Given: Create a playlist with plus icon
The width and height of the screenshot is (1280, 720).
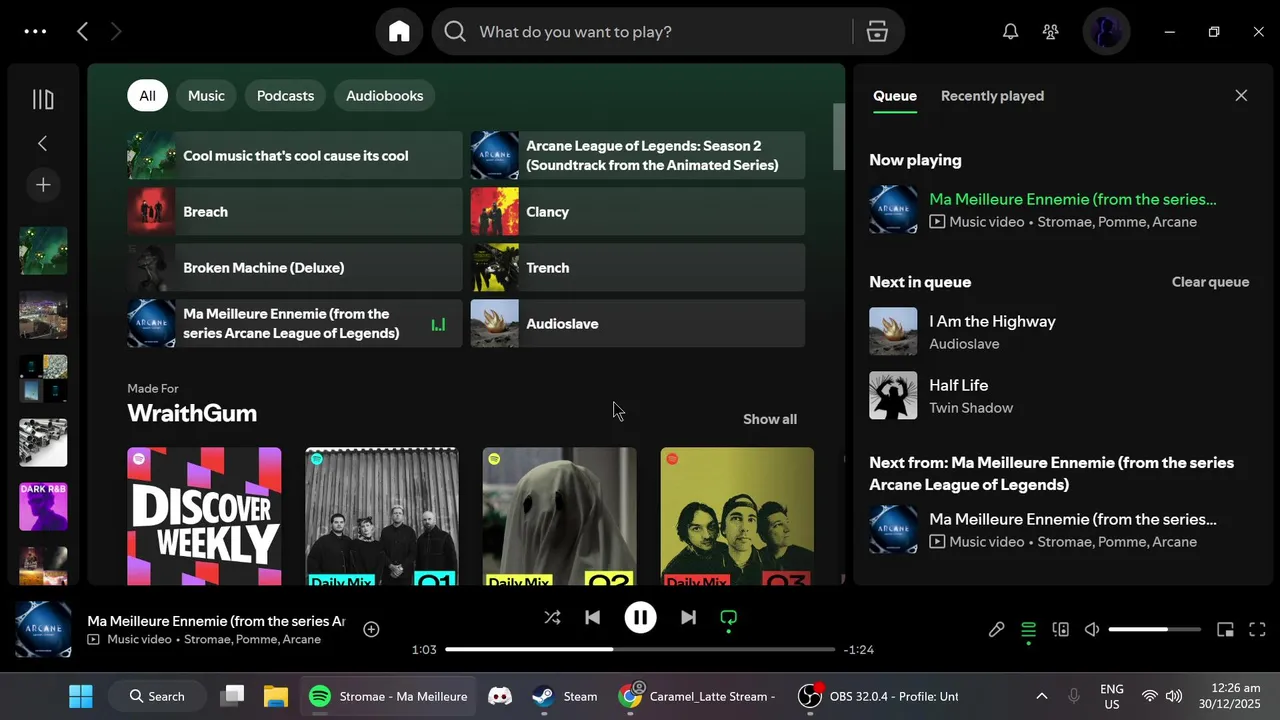Looking at the screenshot, I should (43, 185).
